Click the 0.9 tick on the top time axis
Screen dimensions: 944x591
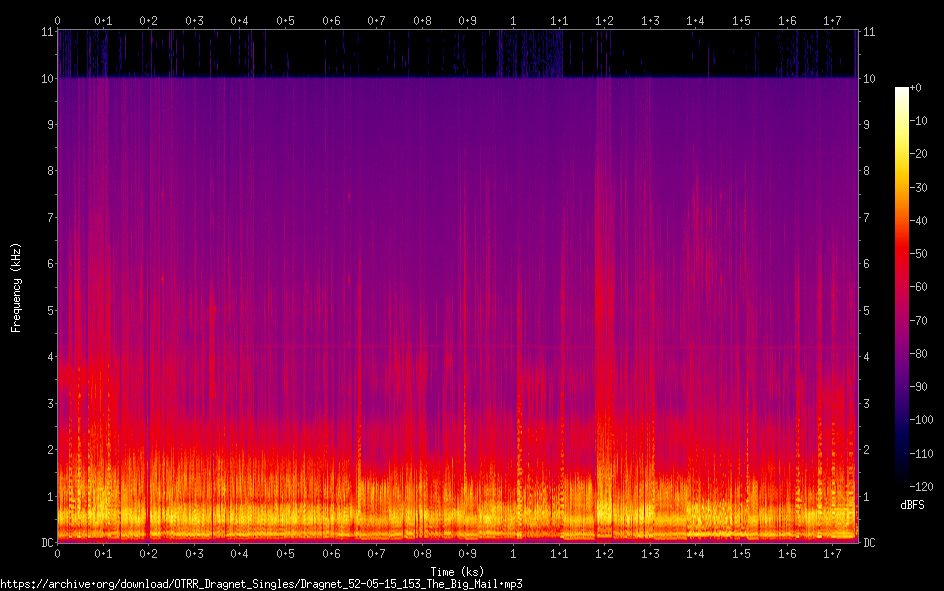tap(467, 20)
